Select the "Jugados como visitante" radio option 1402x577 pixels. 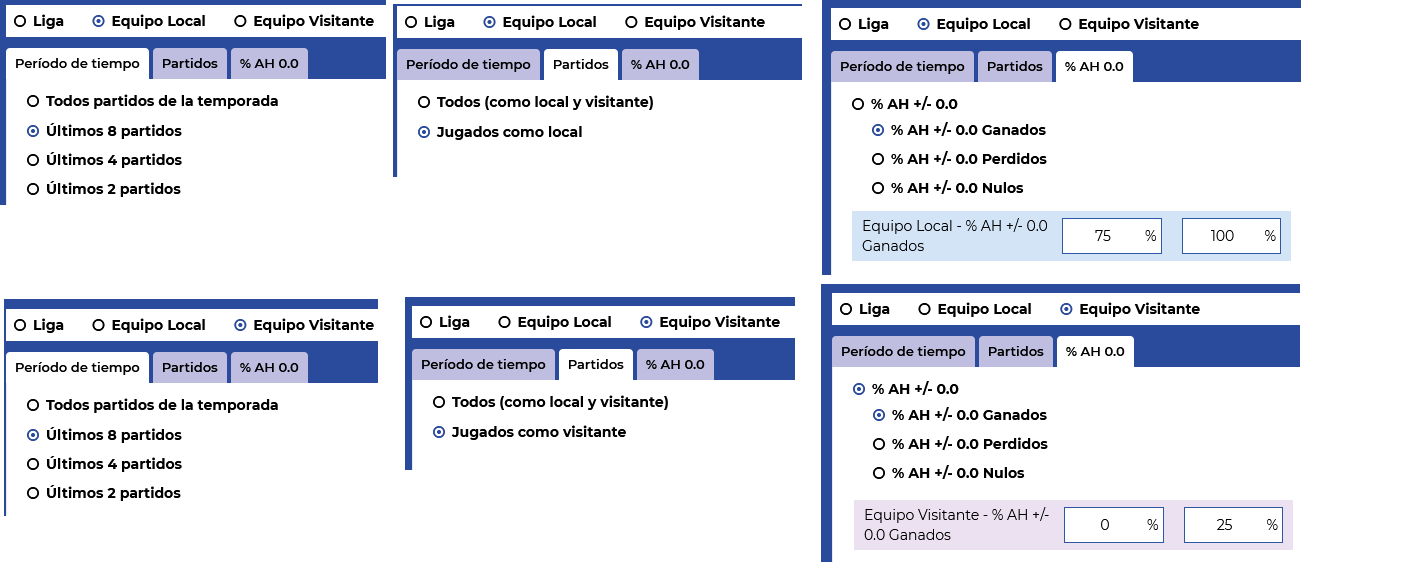529,432
